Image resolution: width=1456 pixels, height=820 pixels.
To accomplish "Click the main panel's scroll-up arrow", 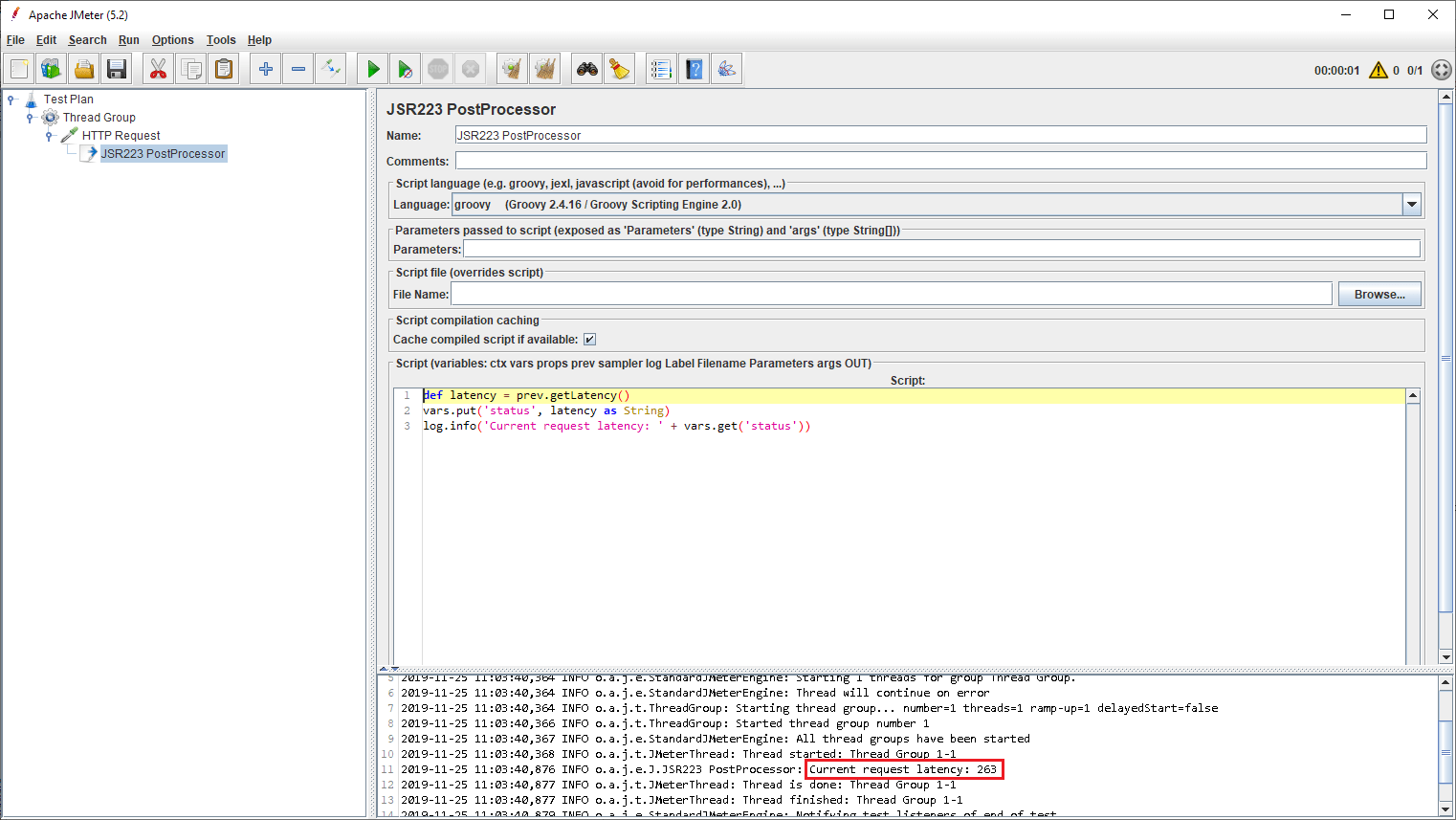I will tap(1445, 97).
